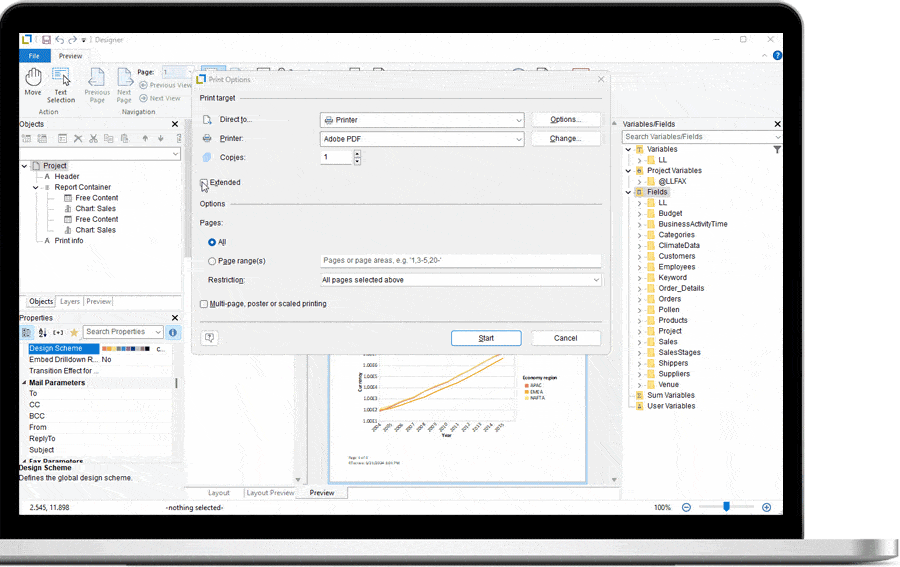
Task: Click the Design Scheme color swatches
Action: [126, 348]
